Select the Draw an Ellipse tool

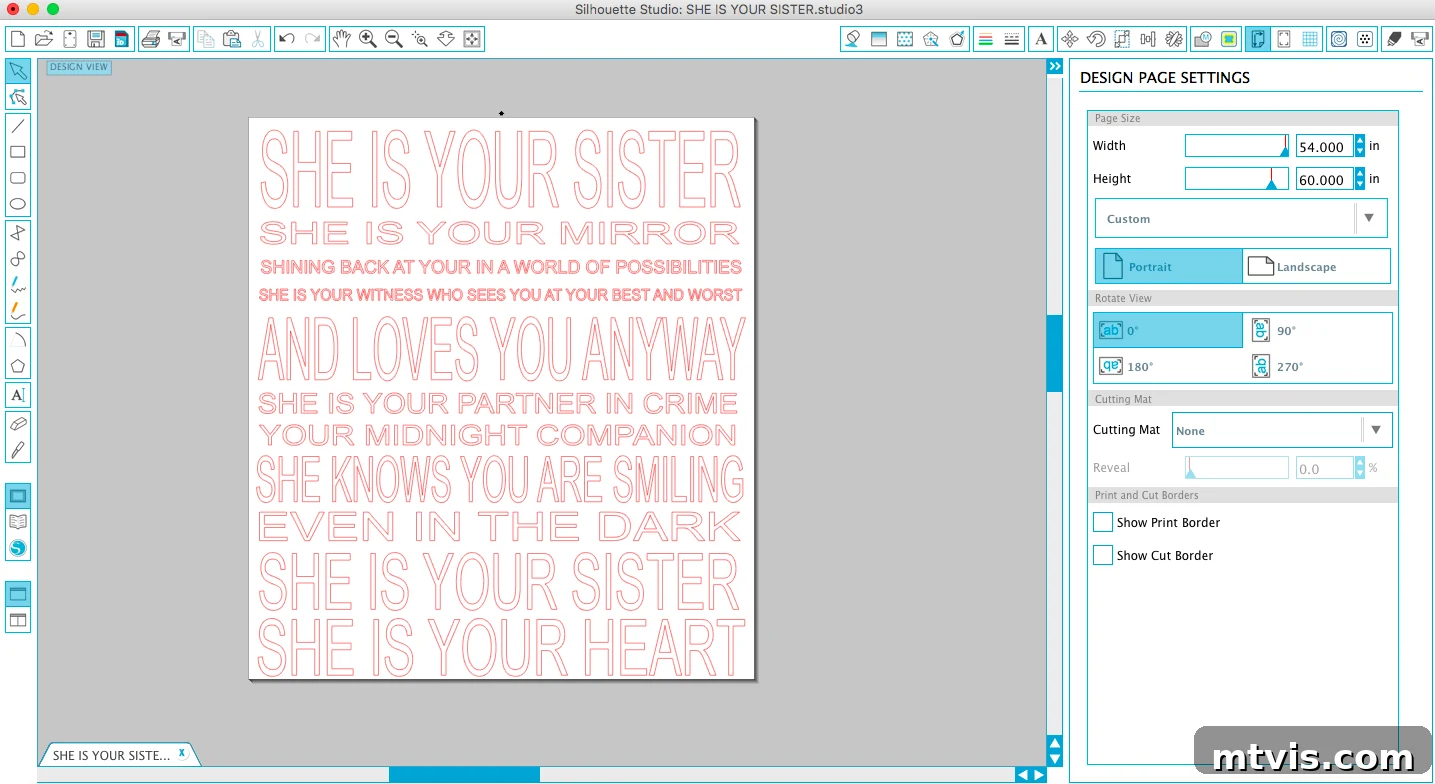pos(18,204)
